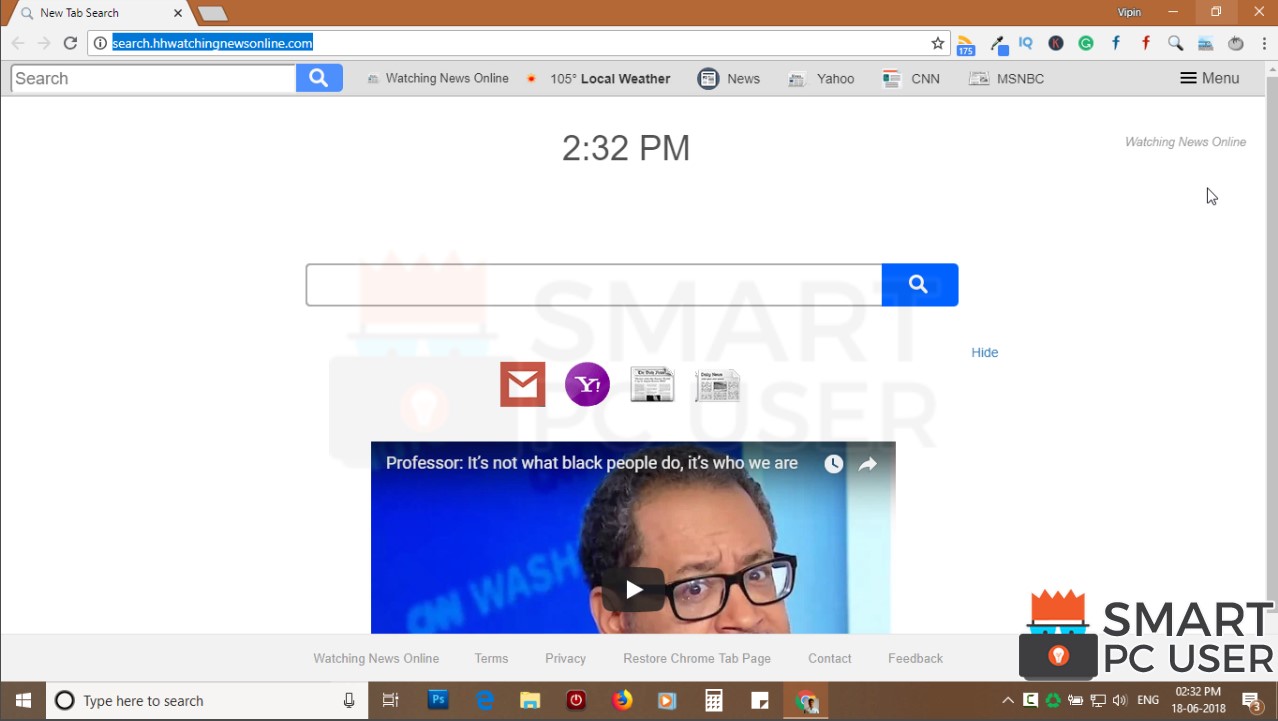Screen dimensions: 1278x721
Task: Open the Watching News Online toolbar link
Action: (x=437, y=78)
